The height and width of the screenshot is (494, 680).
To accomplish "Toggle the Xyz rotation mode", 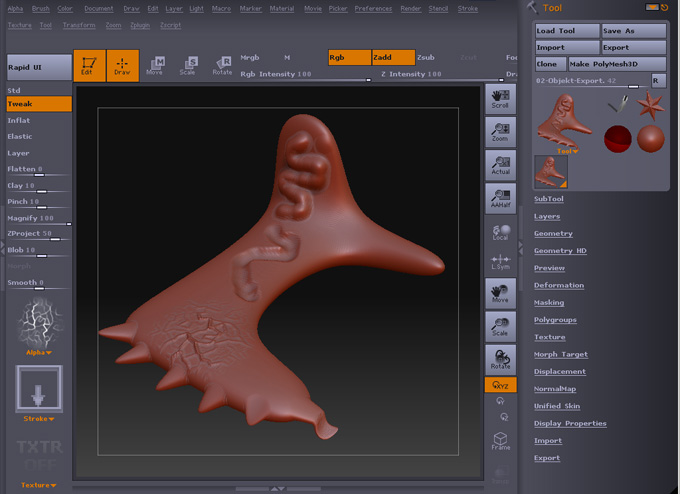I will click(500, 385).
